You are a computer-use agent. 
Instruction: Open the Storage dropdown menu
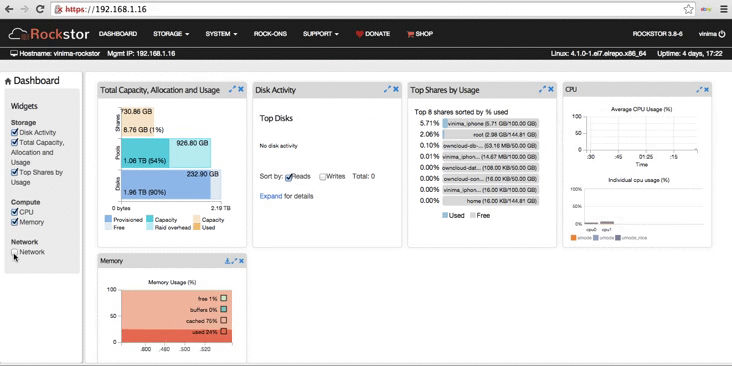point(171,34)
